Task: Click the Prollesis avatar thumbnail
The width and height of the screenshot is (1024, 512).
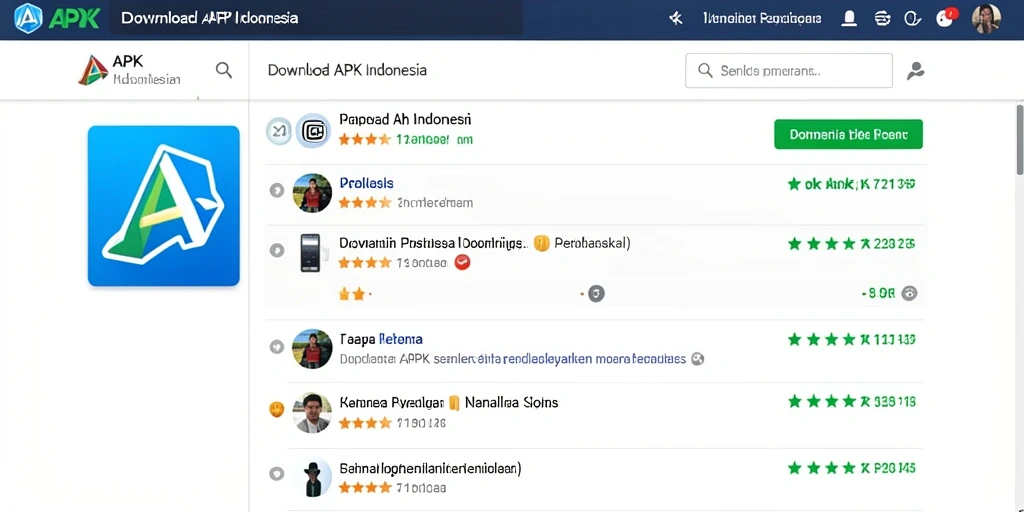Action: 312,193
